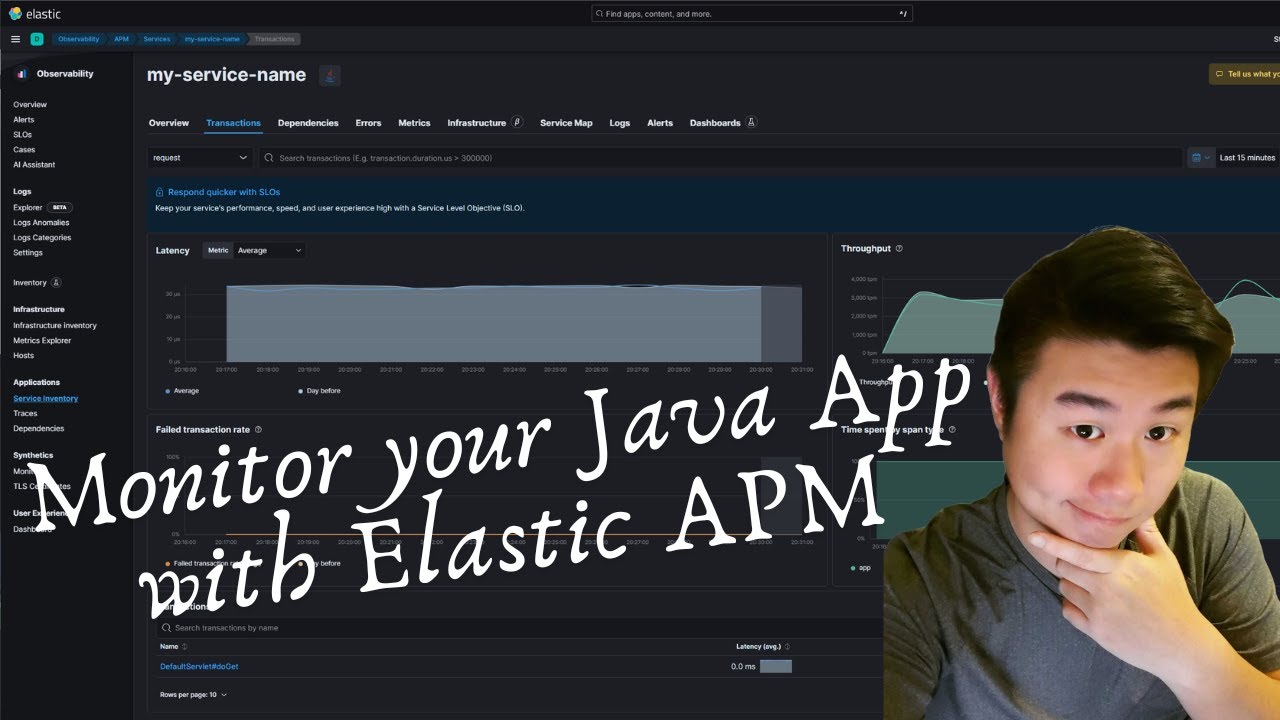Focus the Search transactions by name field

(x=520, y=628)
